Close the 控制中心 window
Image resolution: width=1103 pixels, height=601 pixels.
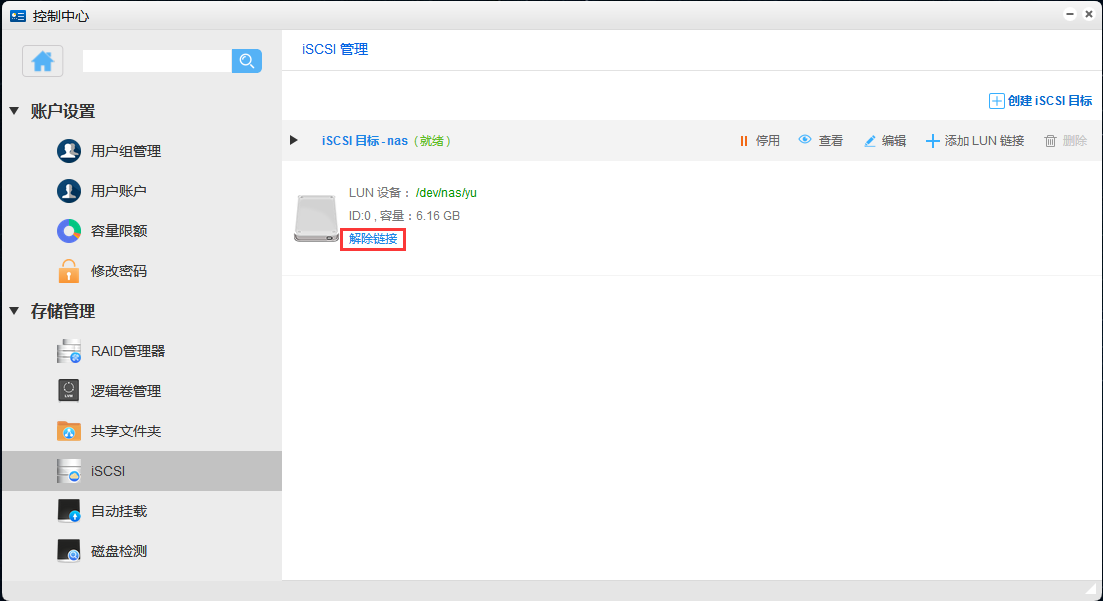[1089, 14]
